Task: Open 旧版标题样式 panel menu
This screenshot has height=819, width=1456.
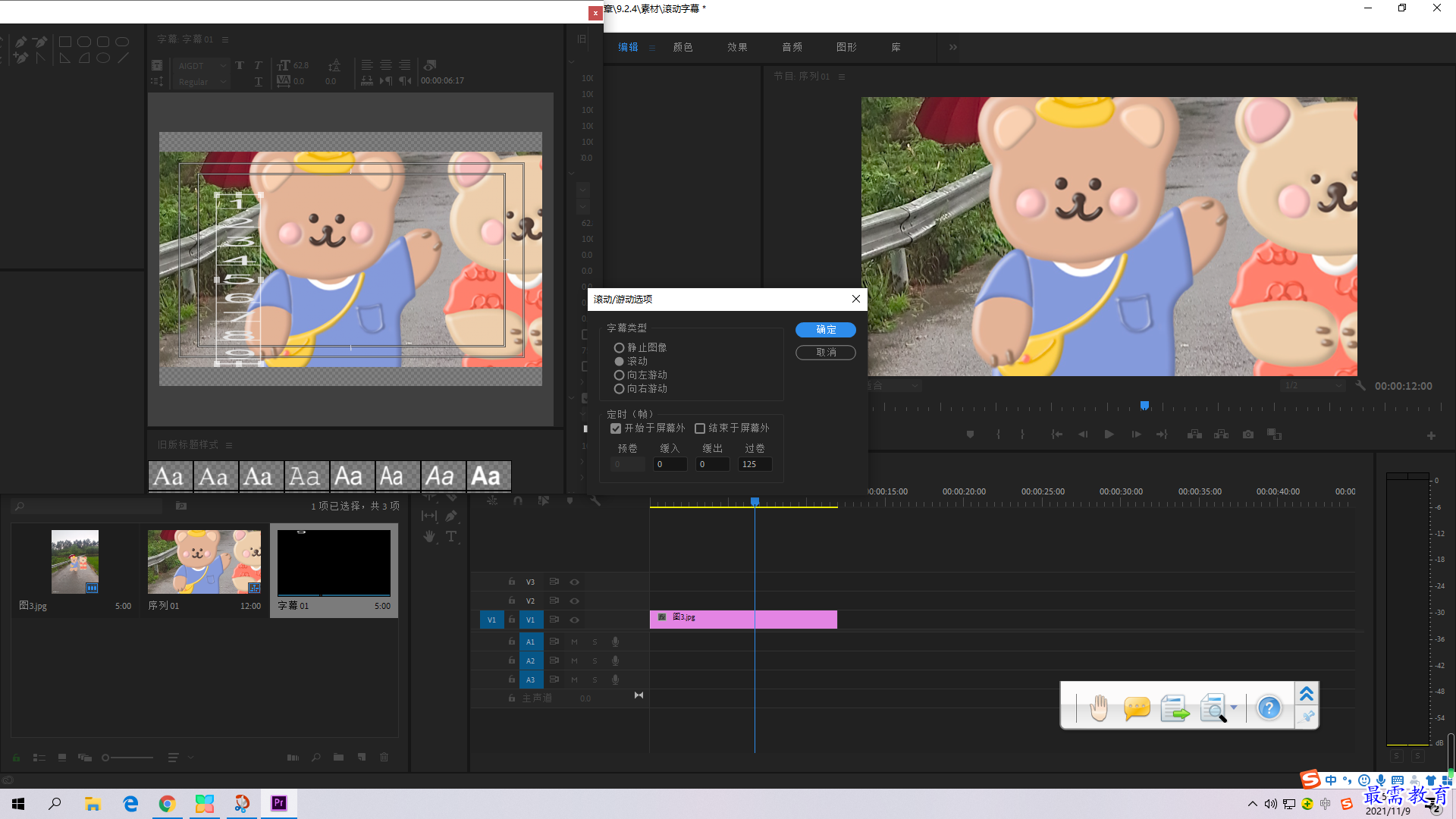Action: pos(229,445)
